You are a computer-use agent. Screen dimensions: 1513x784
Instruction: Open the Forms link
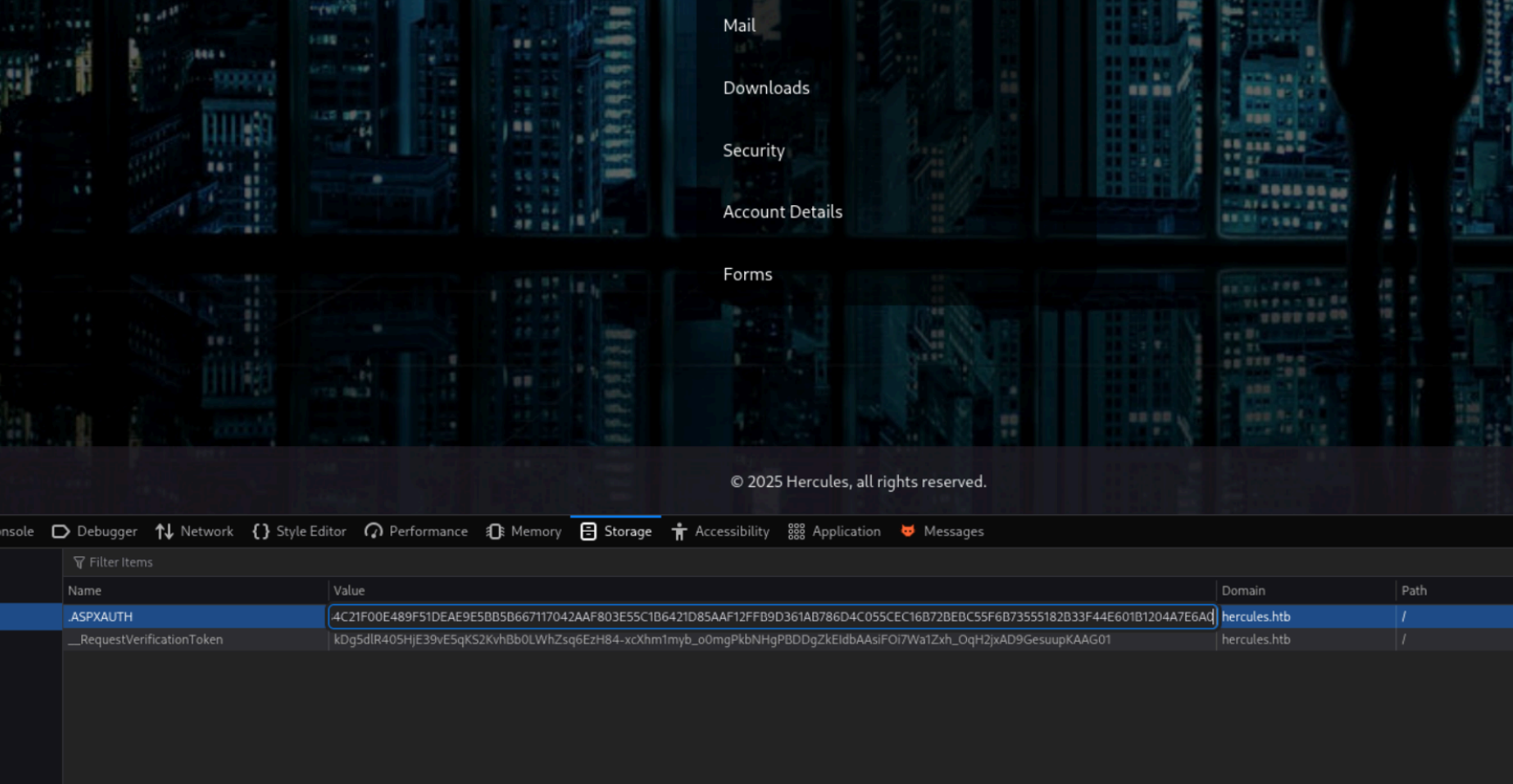(748, 274)
